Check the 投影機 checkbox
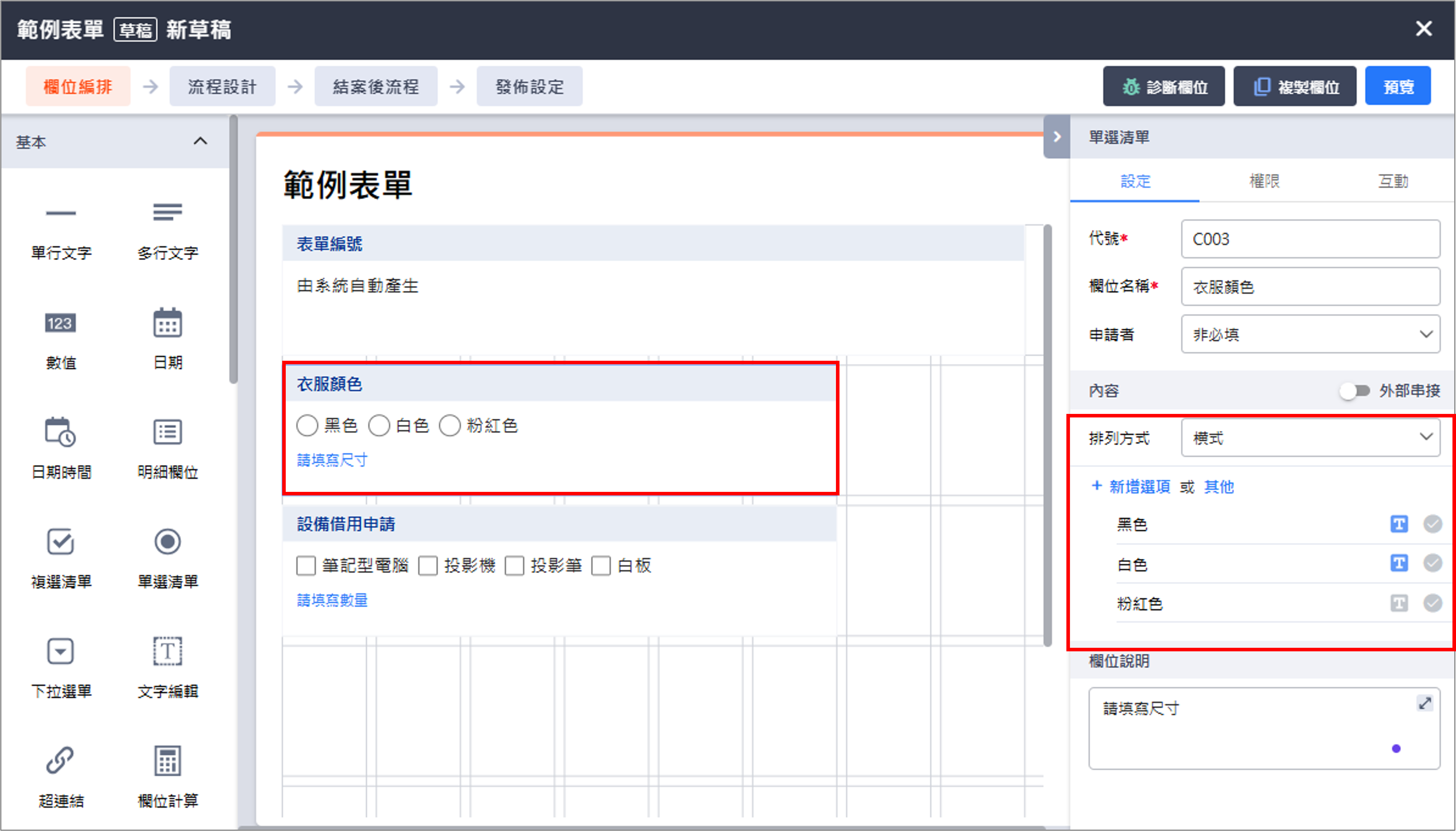This screenshot has width=1456, height=831. pos(428,566)
